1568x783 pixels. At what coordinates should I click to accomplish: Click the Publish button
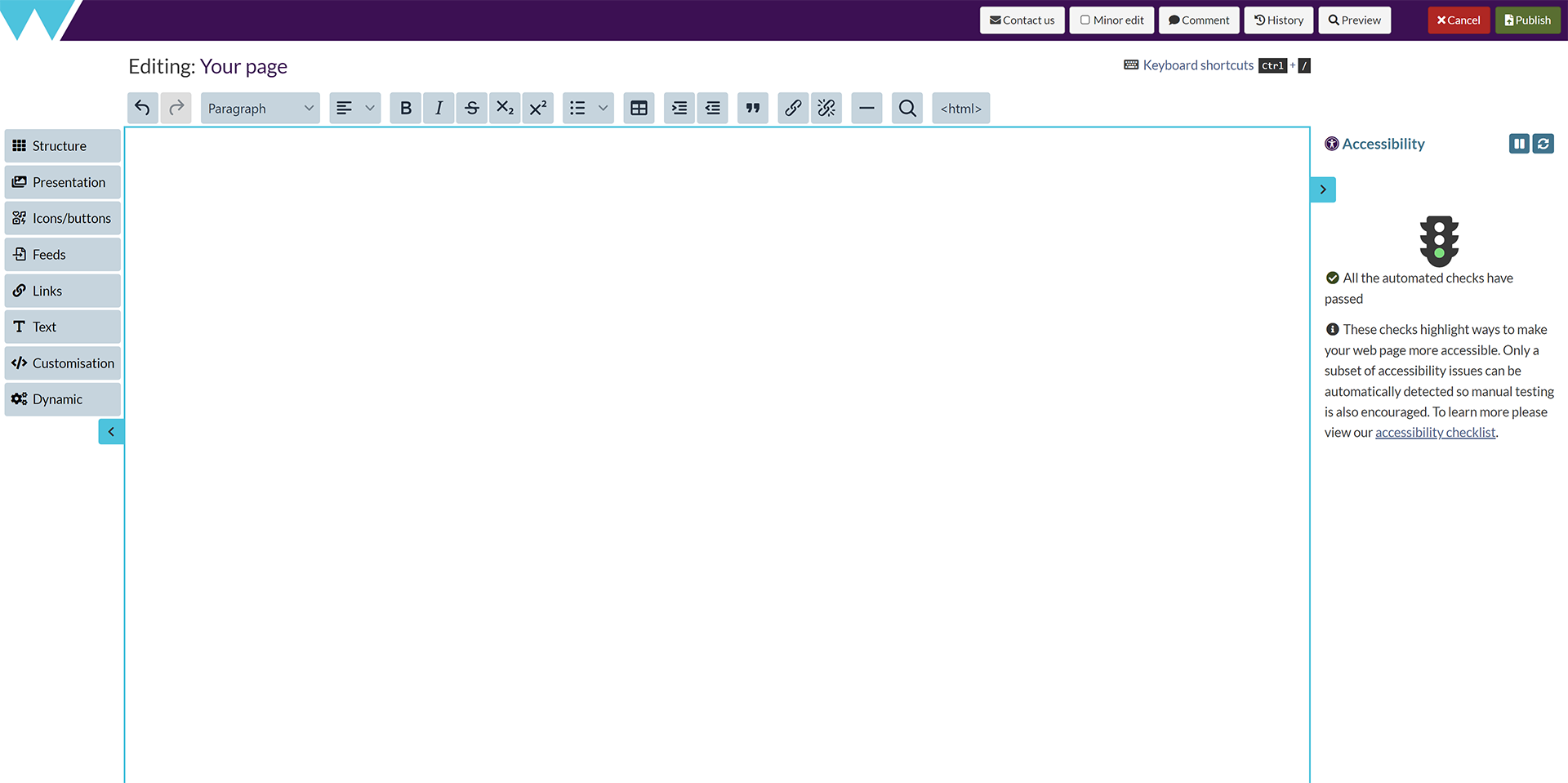1527,20
